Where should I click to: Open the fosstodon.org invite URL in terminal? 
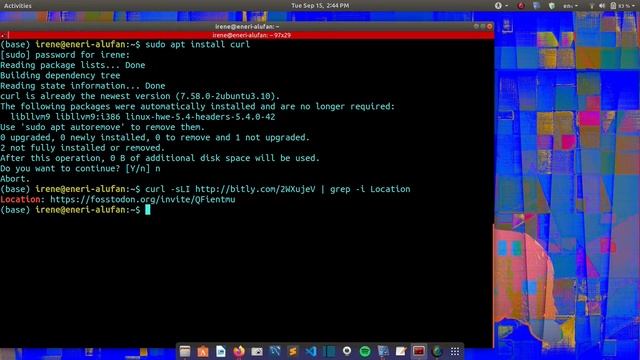[x=142, y=200]
